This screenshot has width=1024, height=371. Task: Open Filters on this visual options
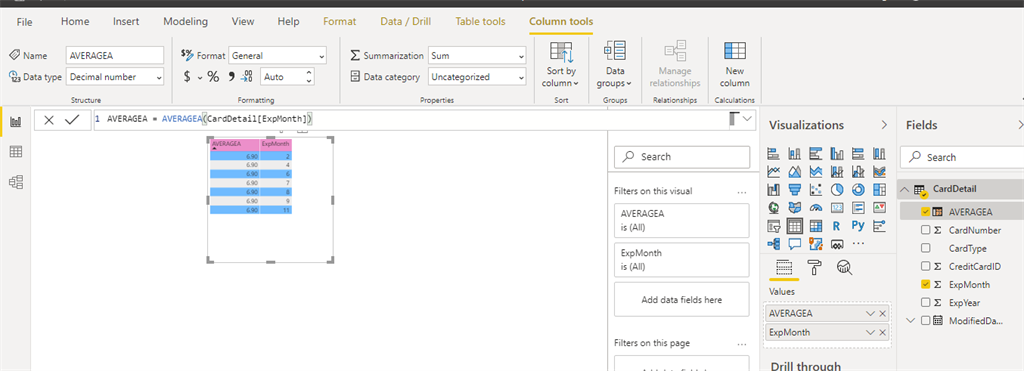tap(741, 192)
